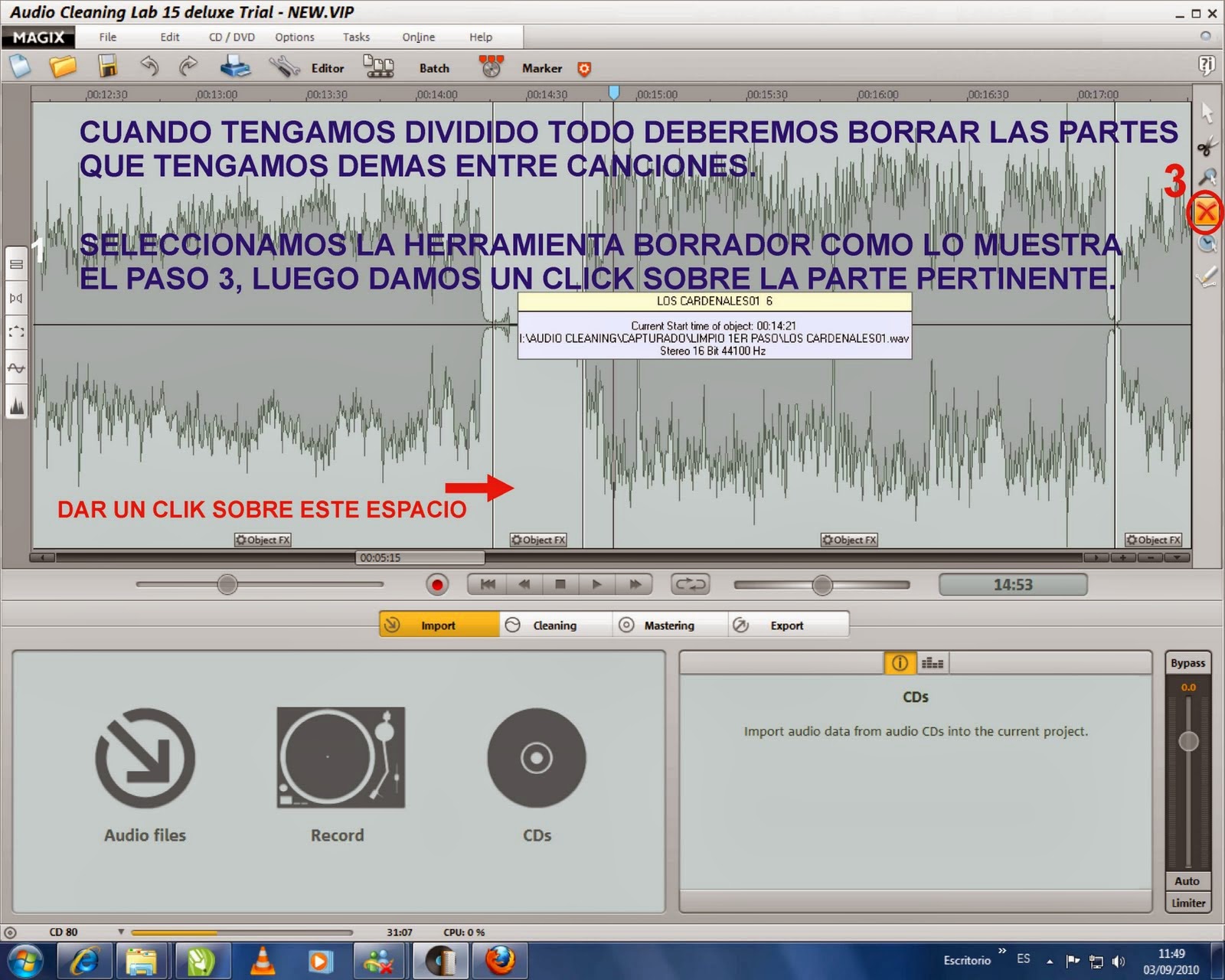Select the orange X delete tool

tap(1207, 212)
